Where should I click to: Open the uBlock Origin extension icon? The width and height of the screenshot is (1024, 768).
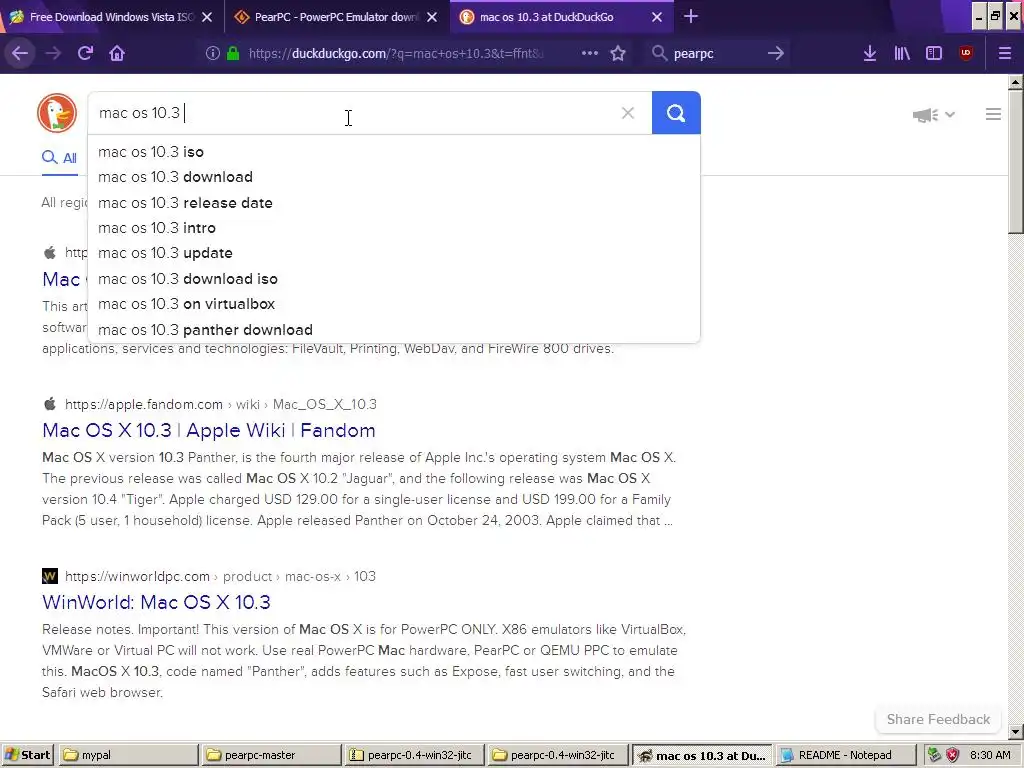coord(966,54)
